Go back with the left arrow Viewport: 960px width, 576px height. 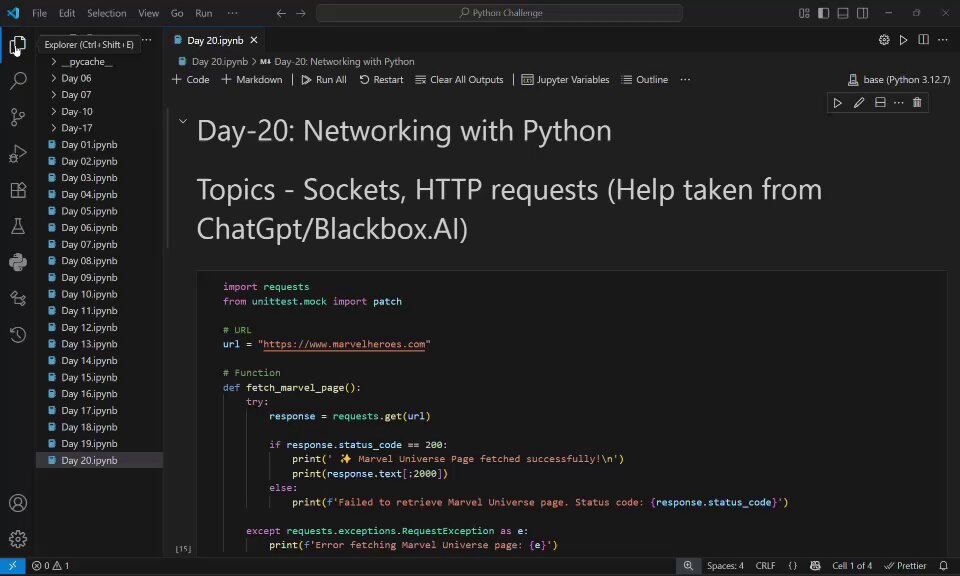click(x=281, y=13)
